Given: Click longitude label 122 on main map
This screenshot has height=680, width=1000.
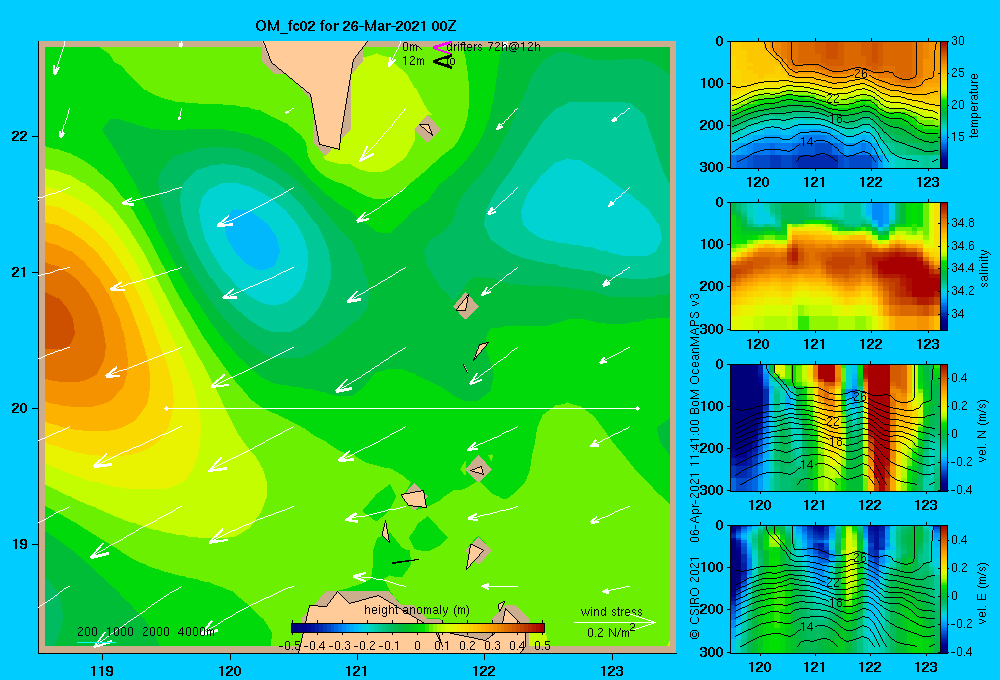Looking at the screenshot, I should (x=484, y=670).
